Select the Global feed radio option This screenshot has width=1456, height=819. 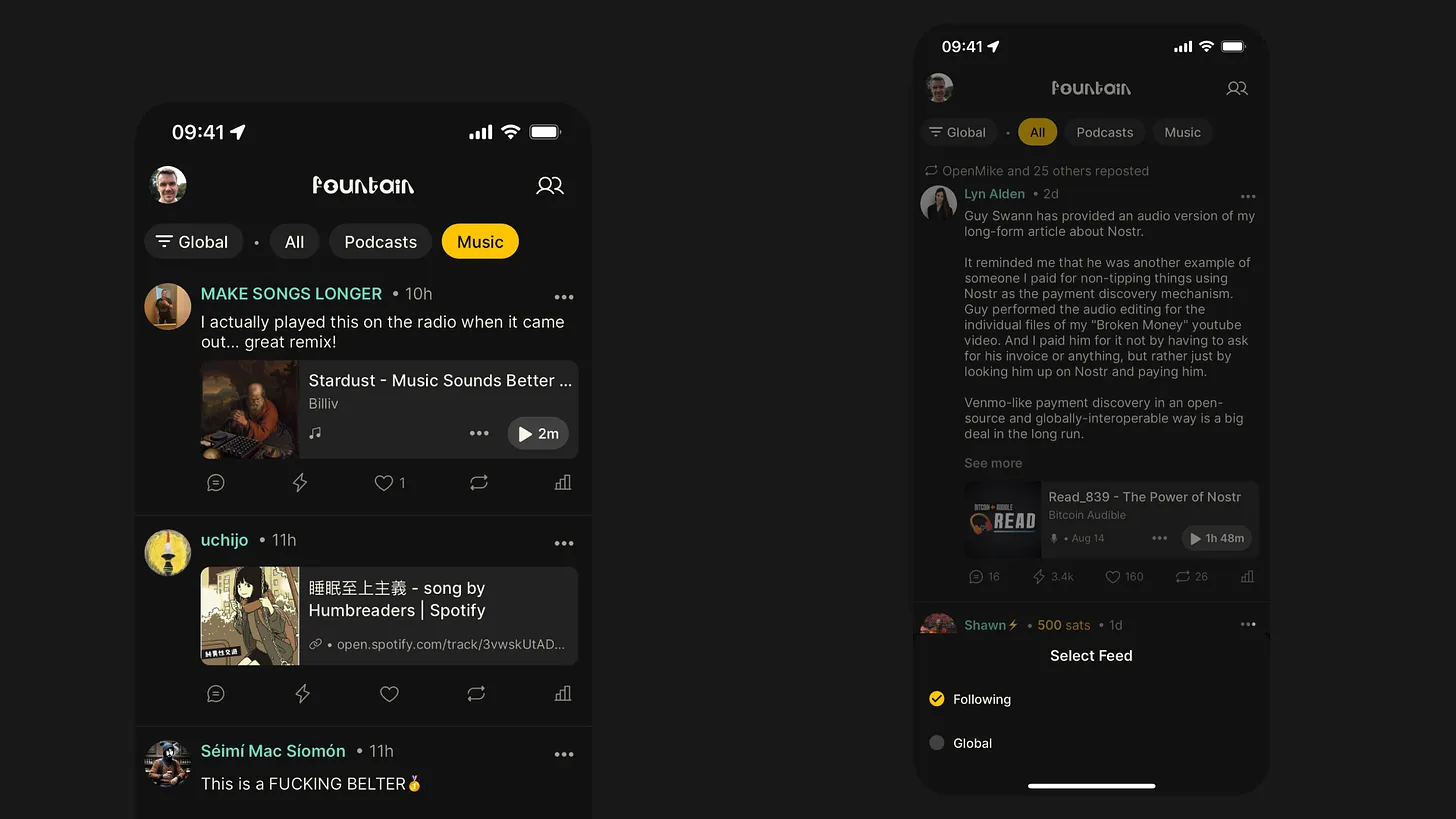click(x=937, y=743)
